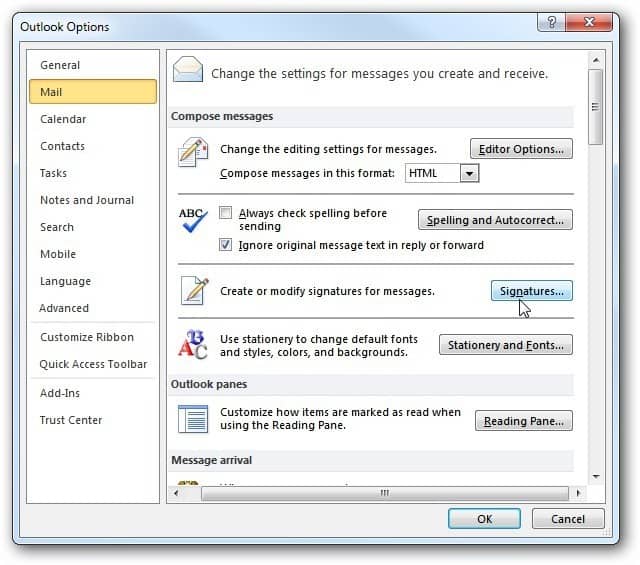The height and width of the screenshot is (565, 640).
Task: Click the Reading Pane layout icon
Action: 193,418
